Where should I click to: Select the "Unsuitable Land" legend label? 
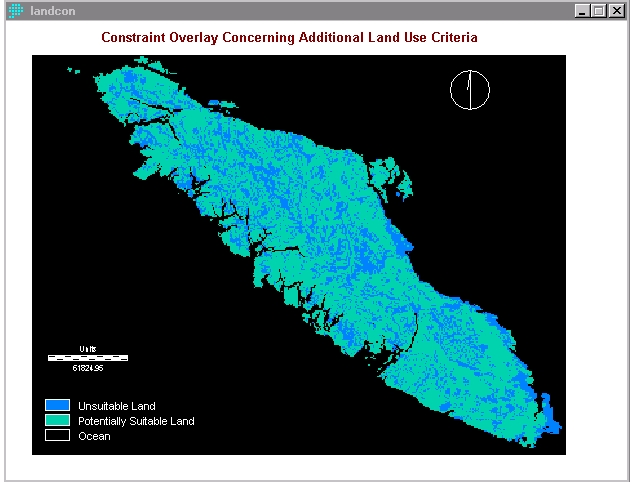coord(116,406)
